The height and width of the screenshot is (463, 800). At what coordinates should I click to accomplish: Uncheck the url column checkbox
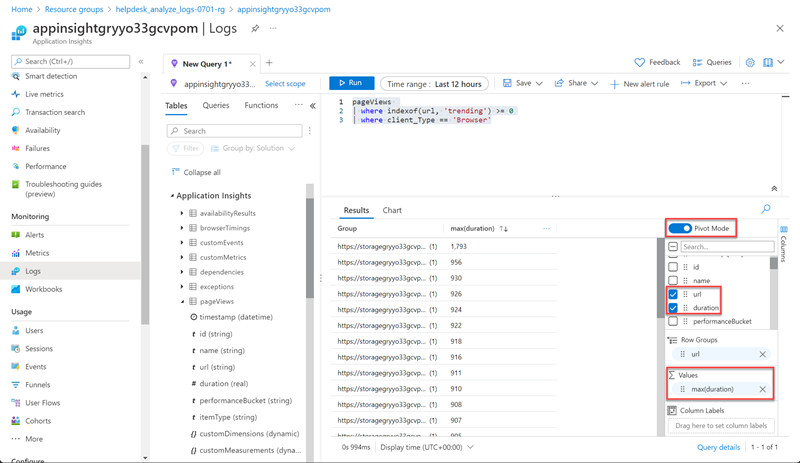pos(673,295)
